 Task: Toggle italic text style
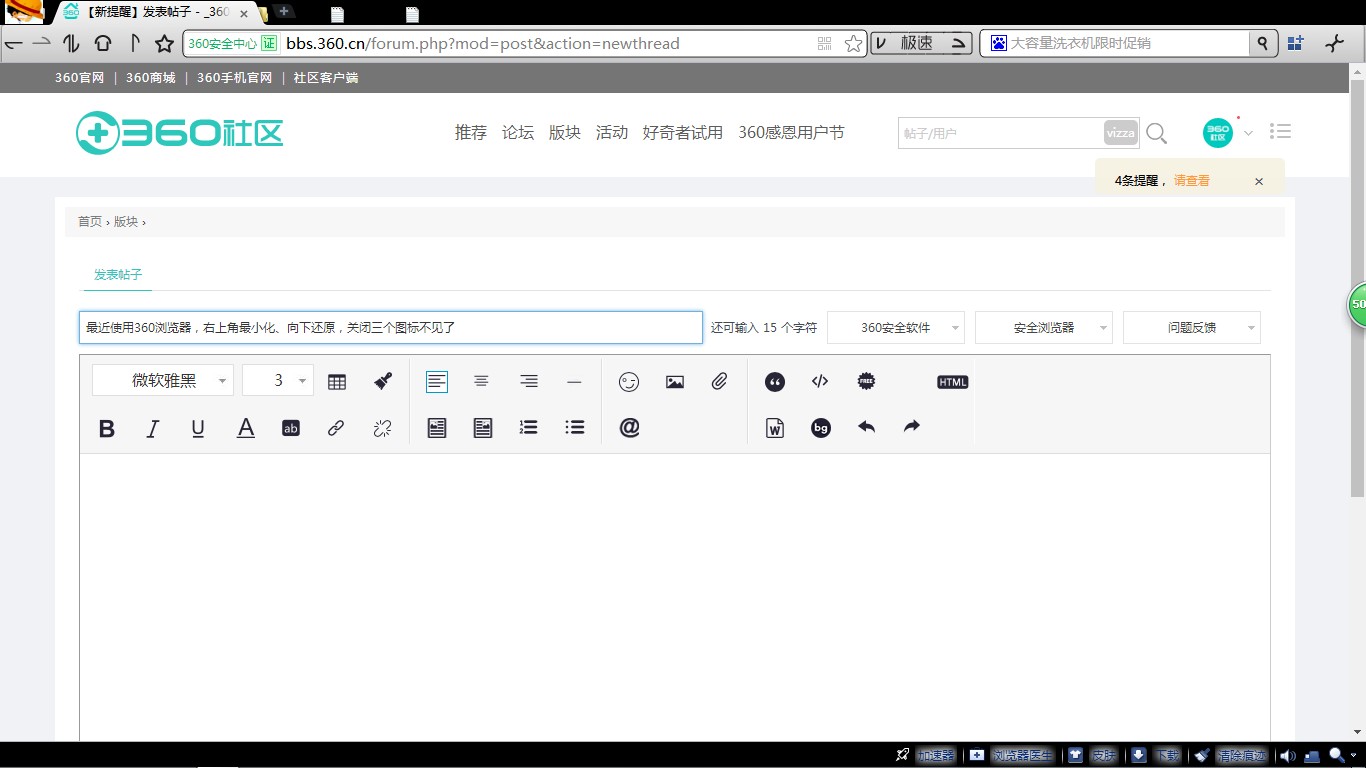pyautogui.click(x=153, y=428)
